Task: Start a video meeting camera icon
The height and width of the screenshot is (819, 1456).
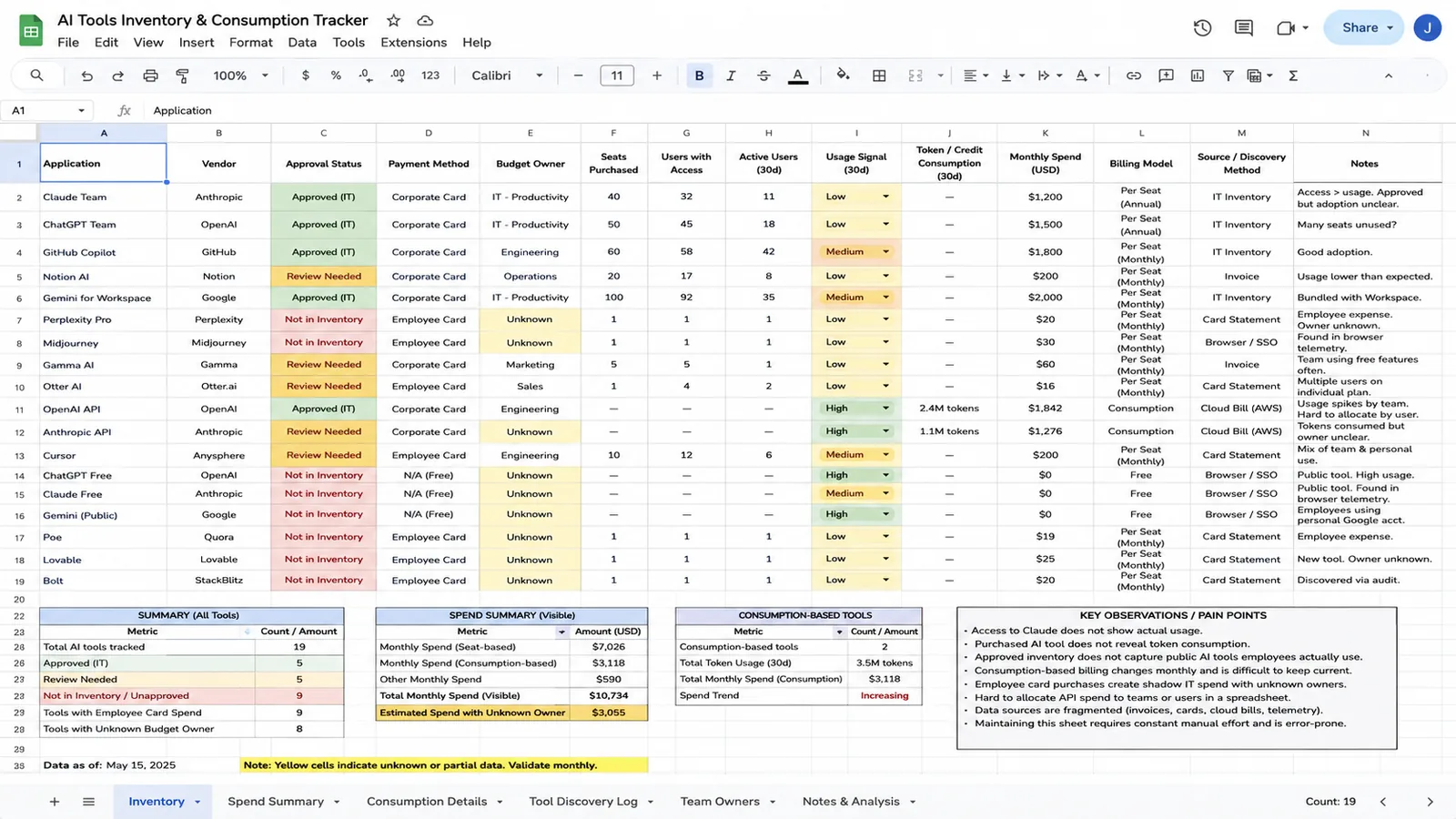Action: click(1286, 28)
